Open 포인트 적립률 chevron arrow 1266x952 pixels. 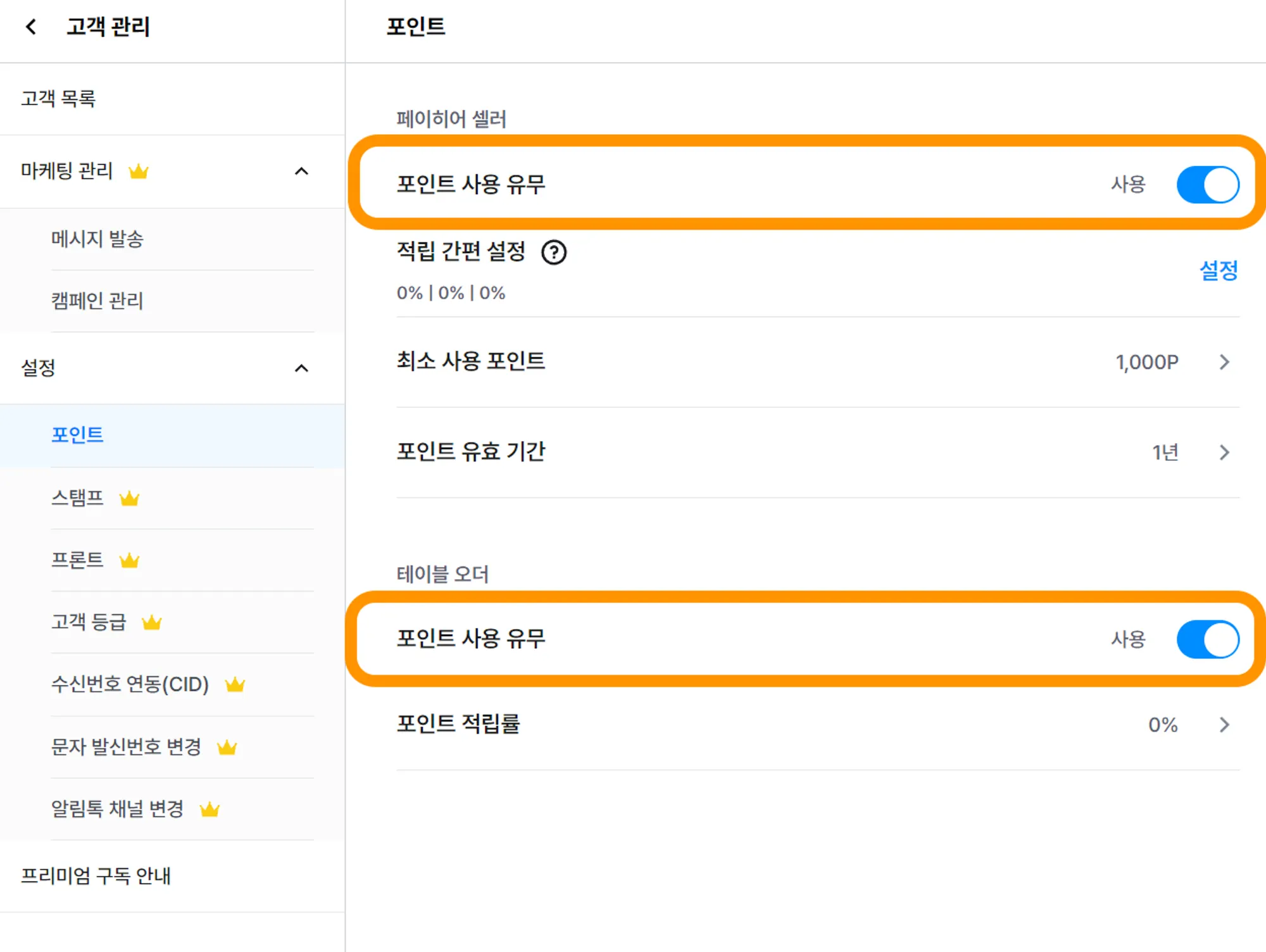[1224, 725]
